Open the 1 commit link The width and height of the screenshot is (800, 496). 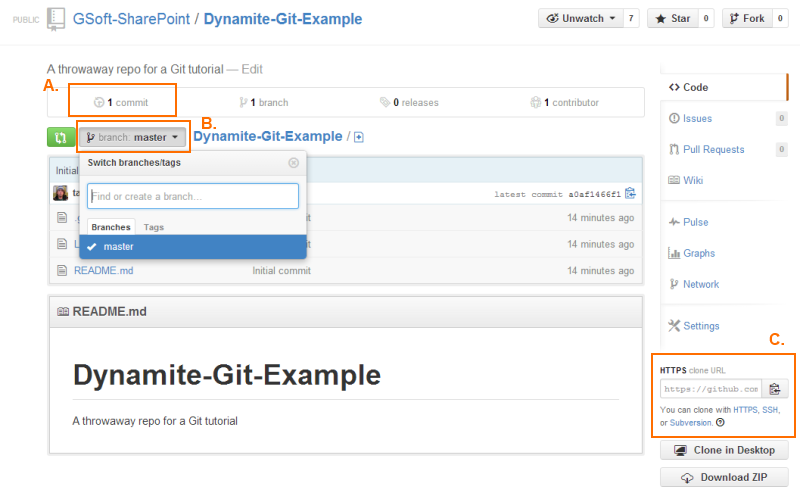click(121, 103)
